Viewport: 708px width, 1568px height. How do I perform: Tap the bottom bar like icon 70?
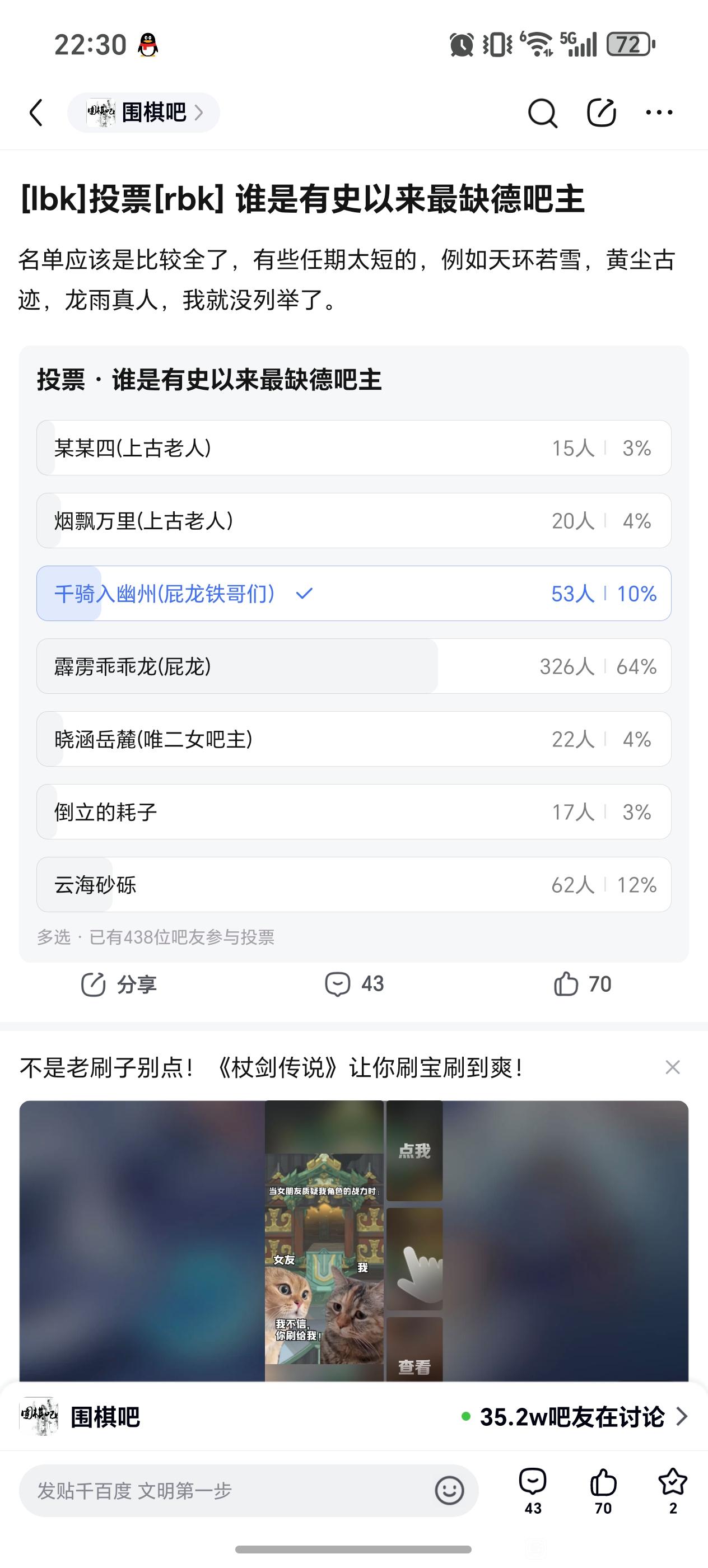(x=603, y=1491)
